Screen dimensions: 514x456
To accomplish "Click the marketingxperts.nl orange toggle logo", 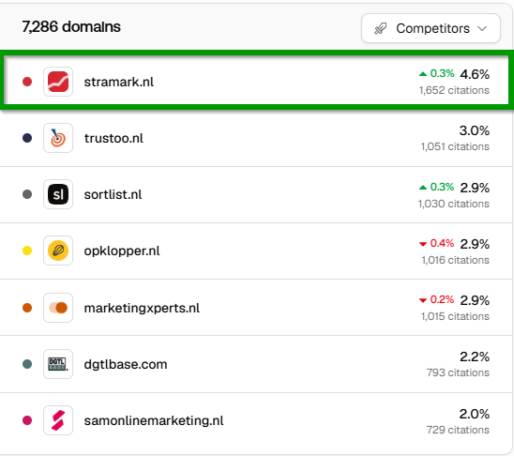I will [58, 308].
